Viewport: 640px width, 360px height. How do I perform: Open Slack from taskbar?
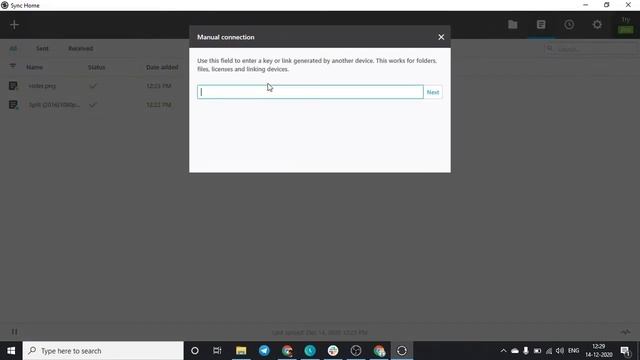click(333, 351)
